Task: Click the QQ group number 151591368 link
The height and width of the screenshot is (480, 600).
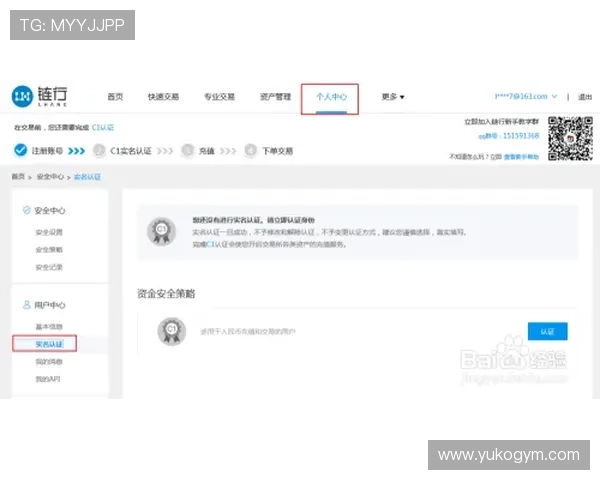Action: click(x=521, y=136)
